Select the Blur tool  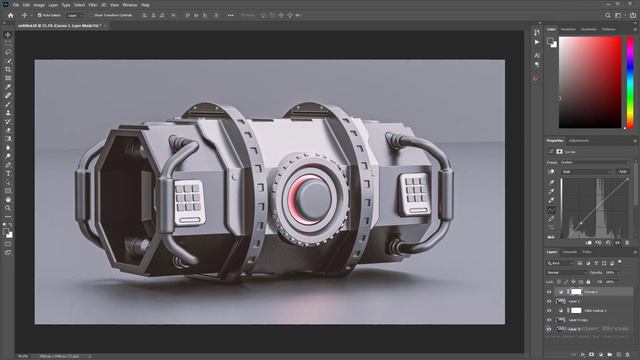(8, 147)
